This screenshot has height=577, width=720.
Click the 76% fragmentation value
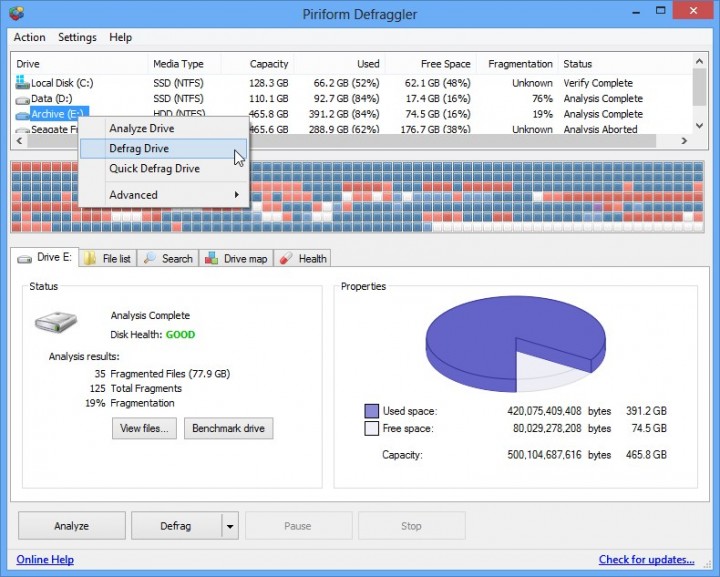[x=542, y=99]
